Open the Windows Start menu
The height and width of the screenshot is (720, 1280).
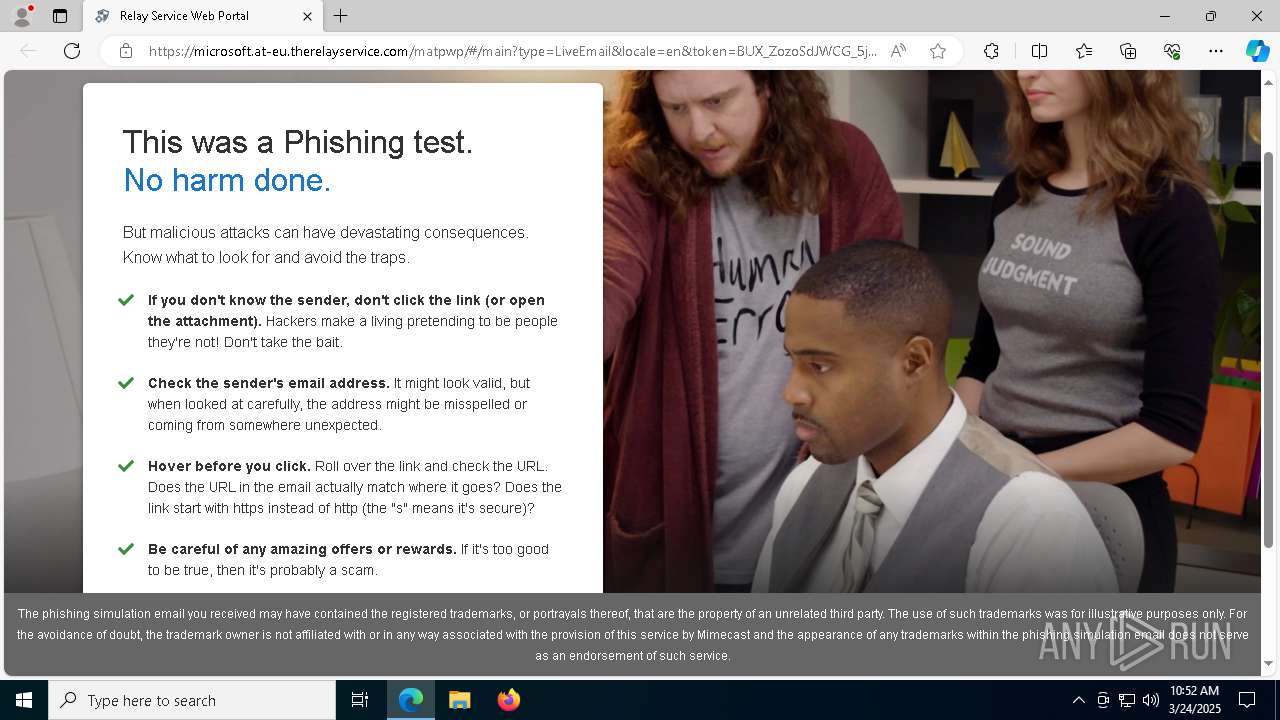point(24,700)
